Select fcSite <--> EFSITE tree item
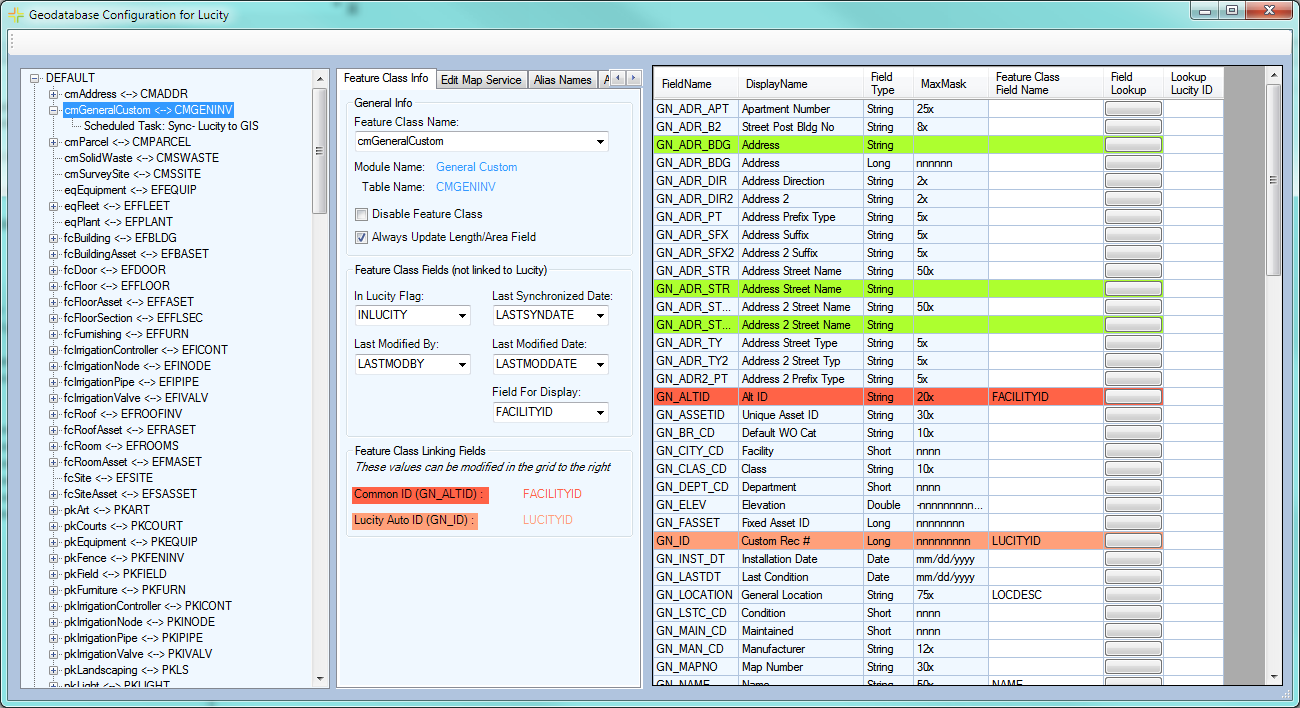This screenshot has width=1300, height=708. (x=108, y=478)
